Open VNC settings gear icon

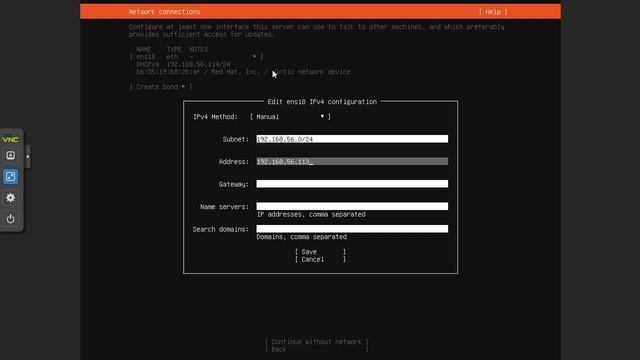click(11, 198)
